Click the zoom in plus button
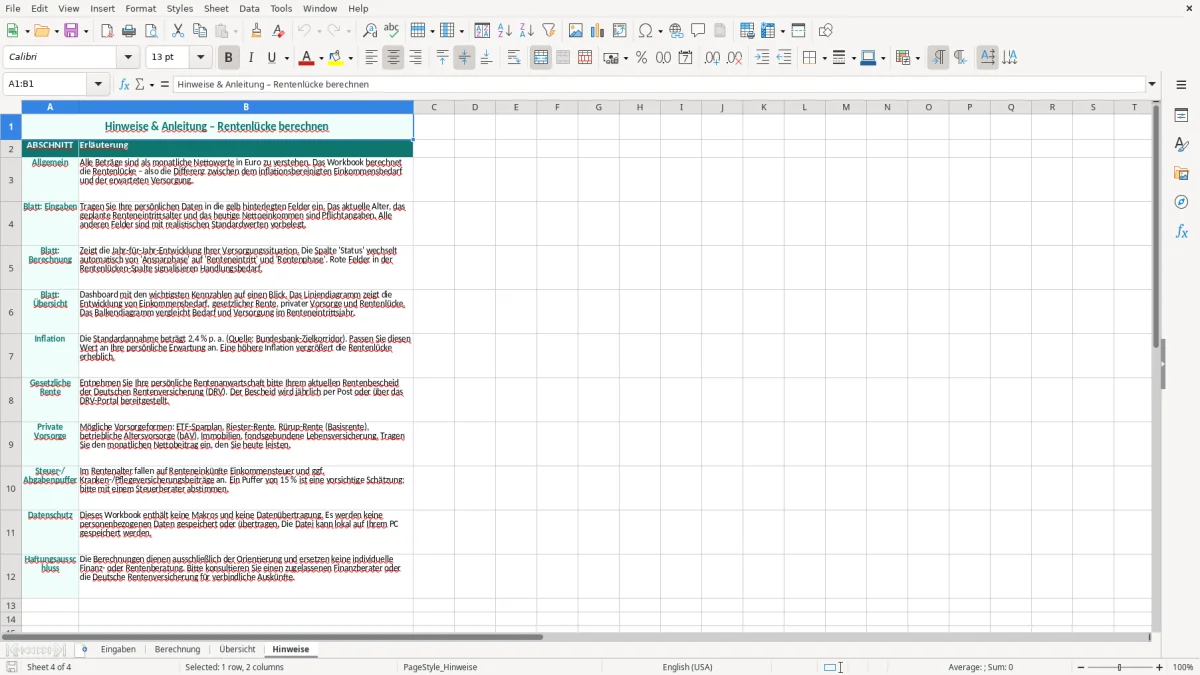This screenshot has height=675, width=1200. coord(1160,667)
